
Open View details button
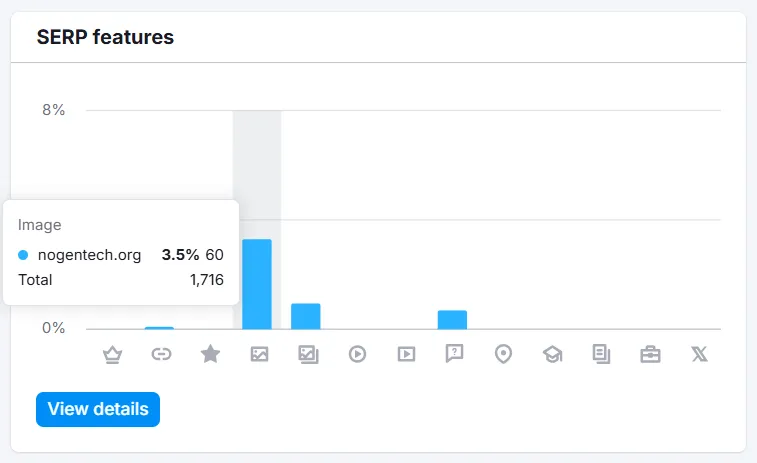click(x=98, y=409)
